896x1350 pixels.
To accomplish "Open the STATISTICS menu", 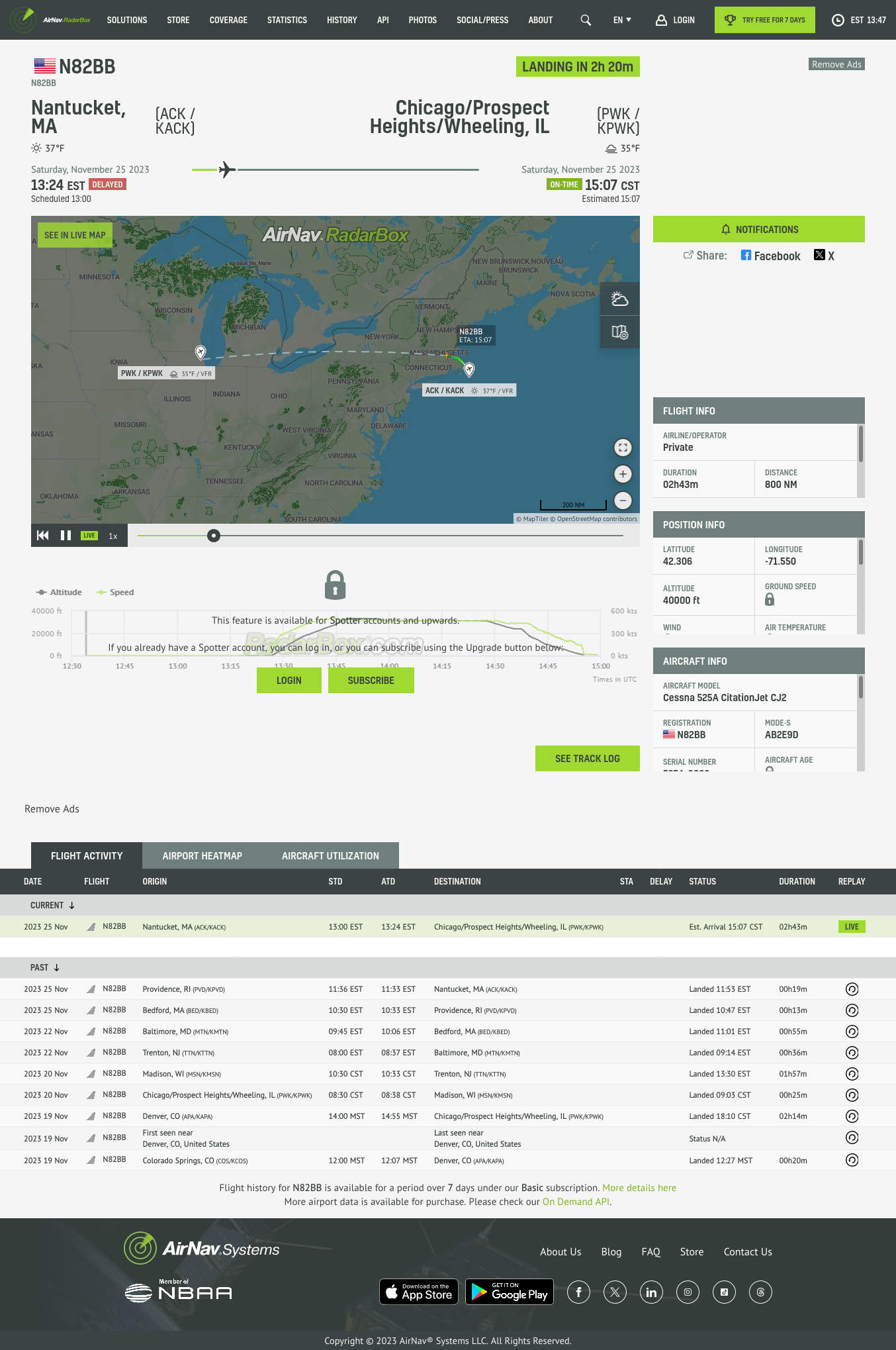I will (x=287, y=20).
